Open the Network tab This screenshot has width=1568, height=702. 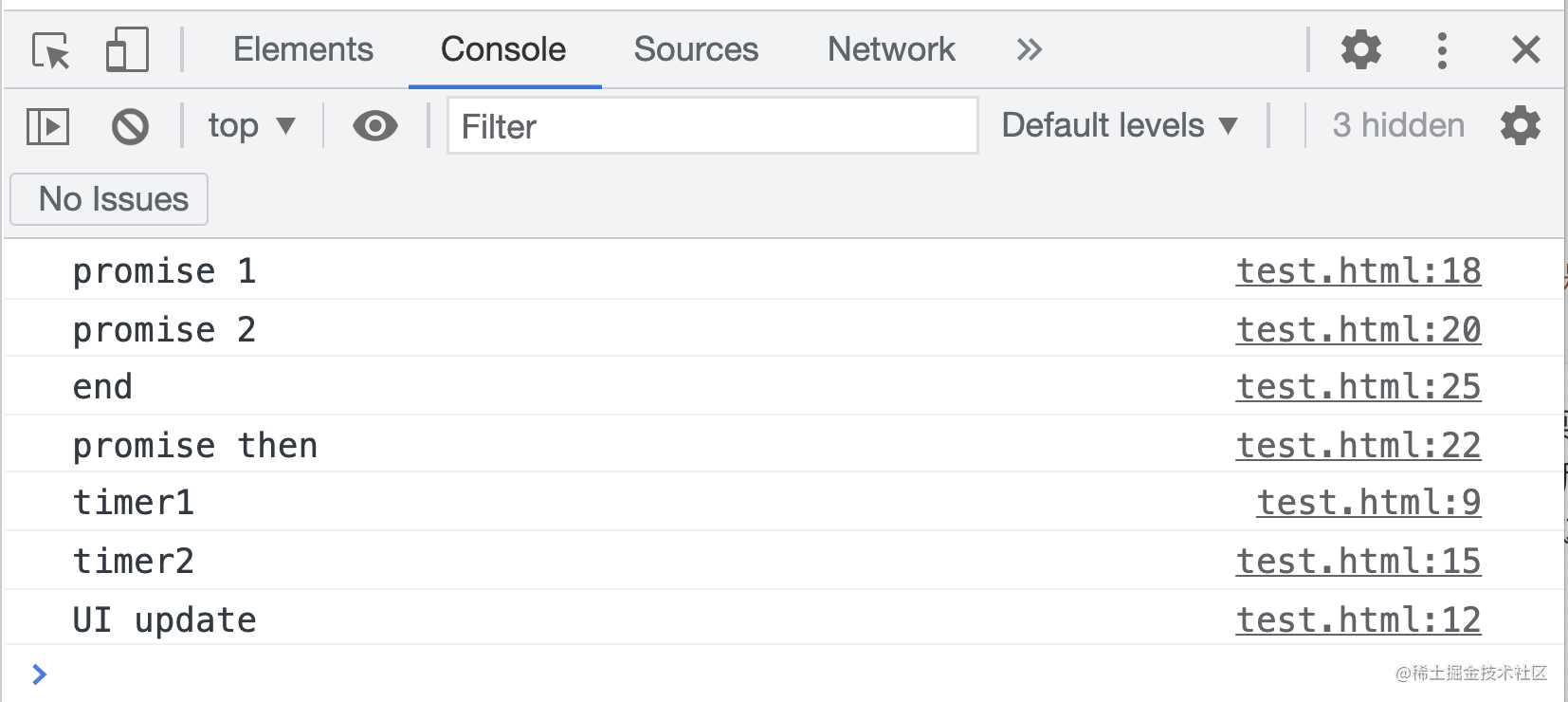[x=891, y=49]
